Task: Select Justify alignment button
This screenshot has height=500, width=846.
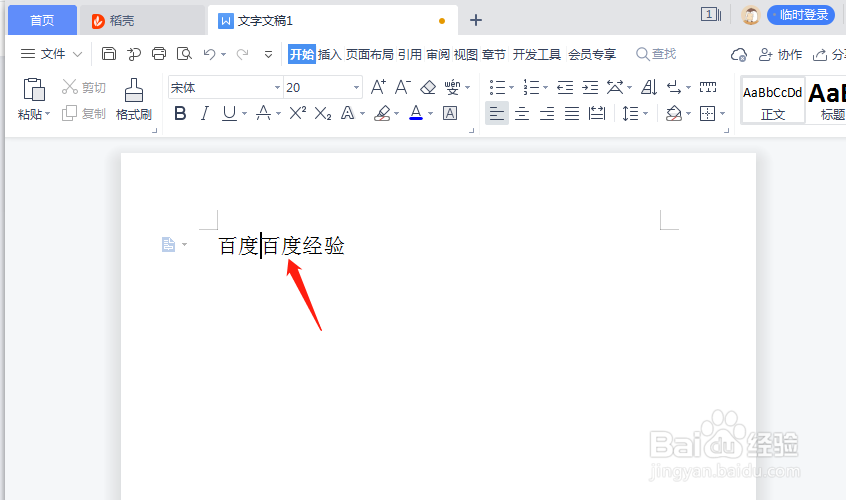Action: pyautogui.click(x=572, y=113)
